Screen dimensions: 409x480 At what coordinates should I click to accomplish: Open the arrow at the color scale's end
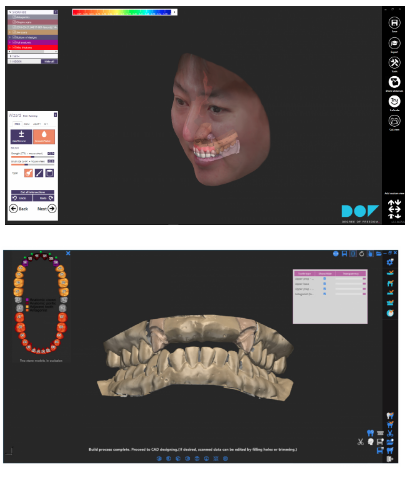tap(175, 12)
